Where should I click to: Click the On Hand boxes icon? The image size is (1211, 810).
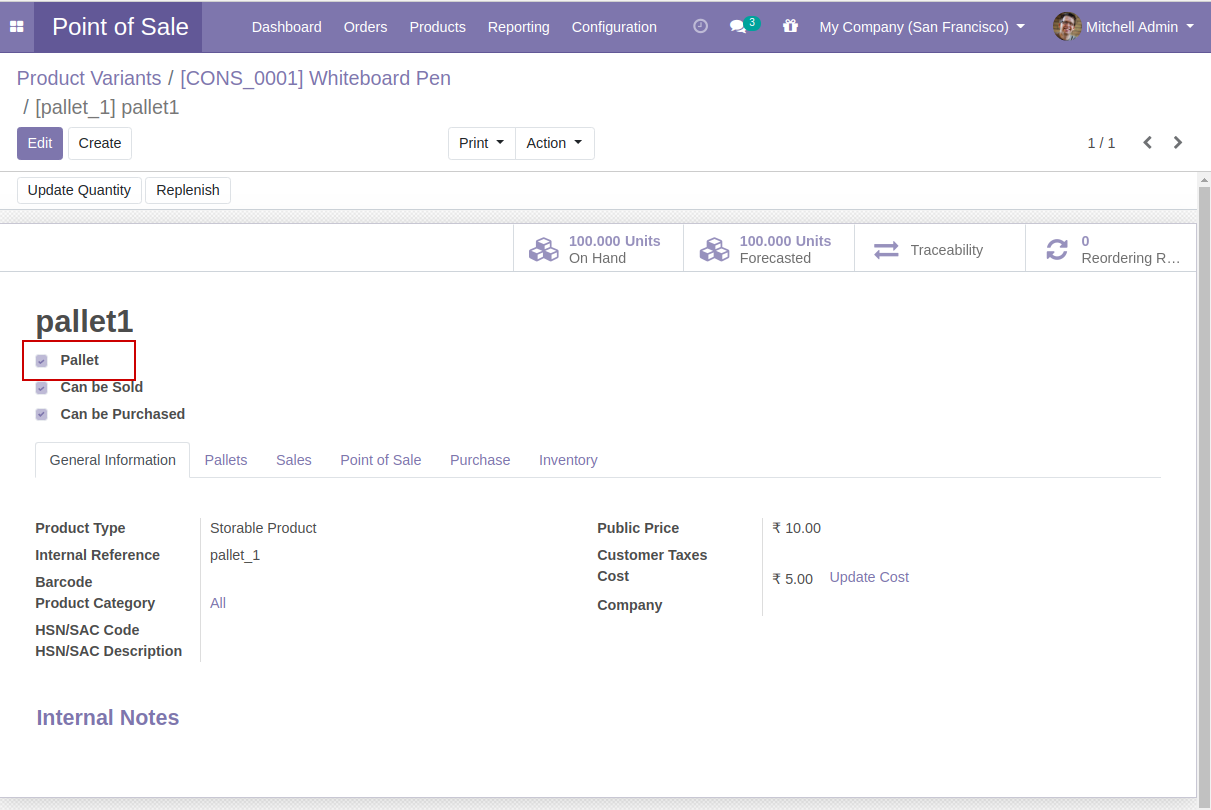coord(544,249)
